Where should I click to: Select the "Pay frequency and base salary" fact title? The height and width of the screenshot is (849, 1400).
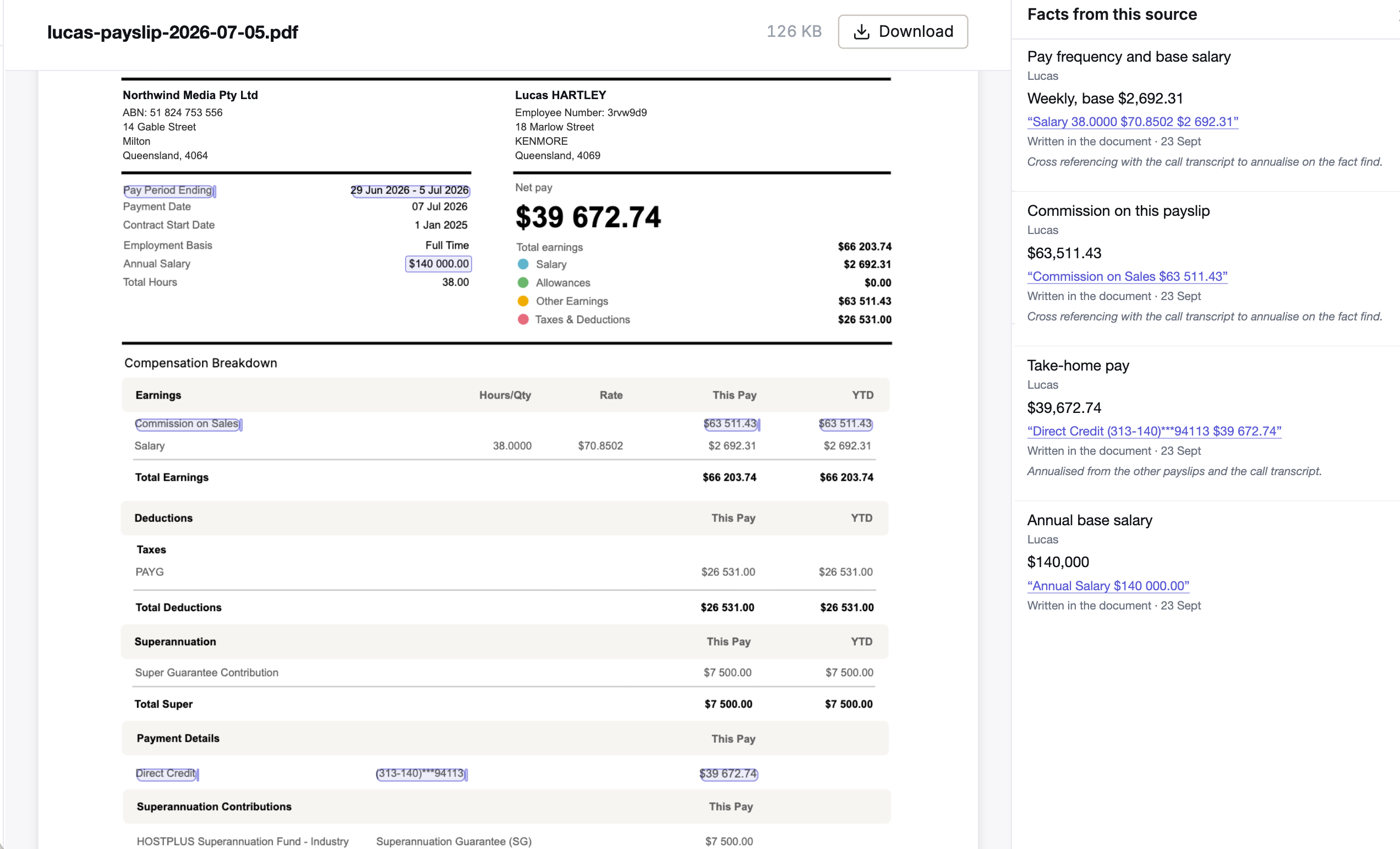1128,57
